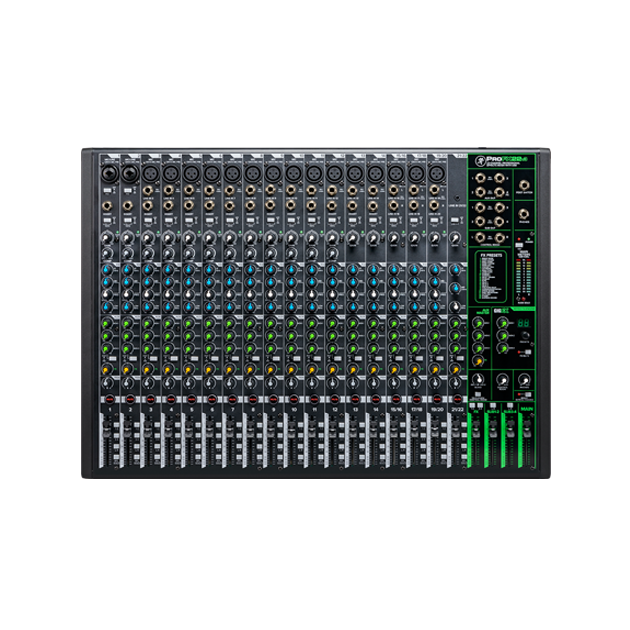Click the channel 13 gain knob
630x630 pixels.
click(352, 238)
